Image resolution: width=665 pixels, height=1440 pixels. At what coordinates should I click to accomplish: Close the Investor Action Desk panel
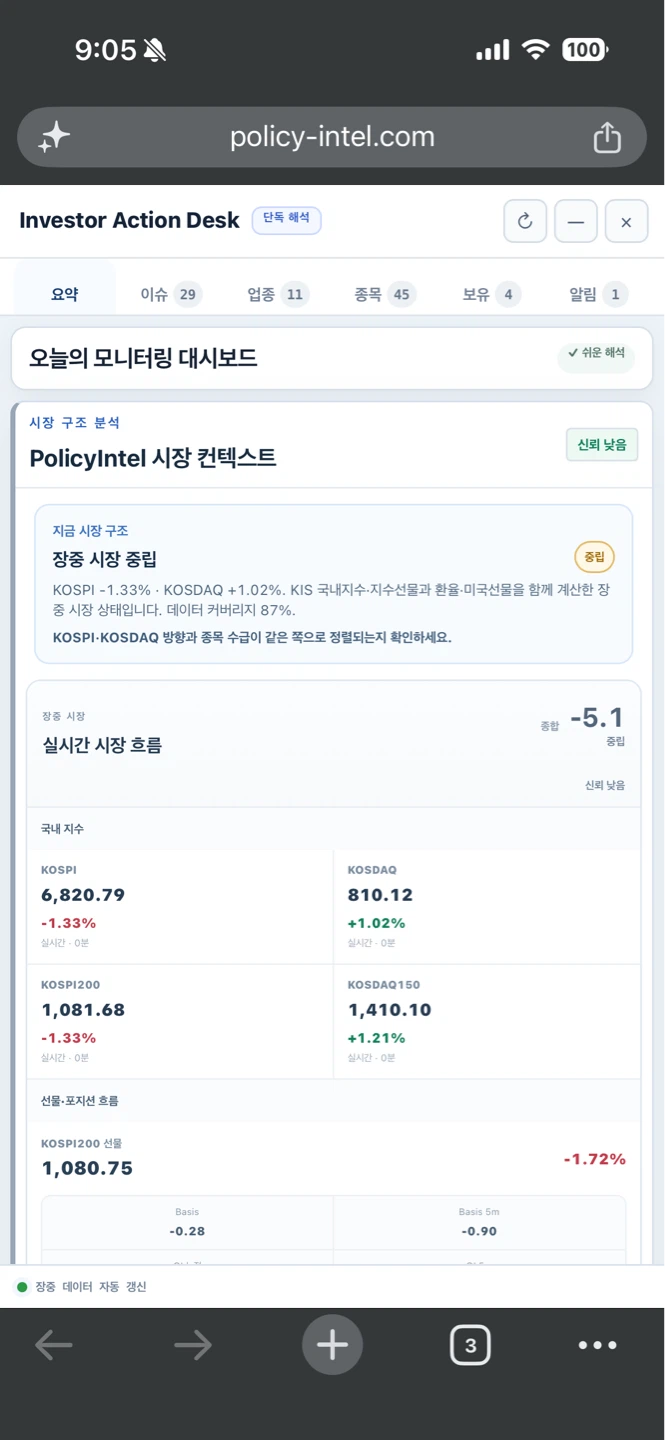[626, 222]
